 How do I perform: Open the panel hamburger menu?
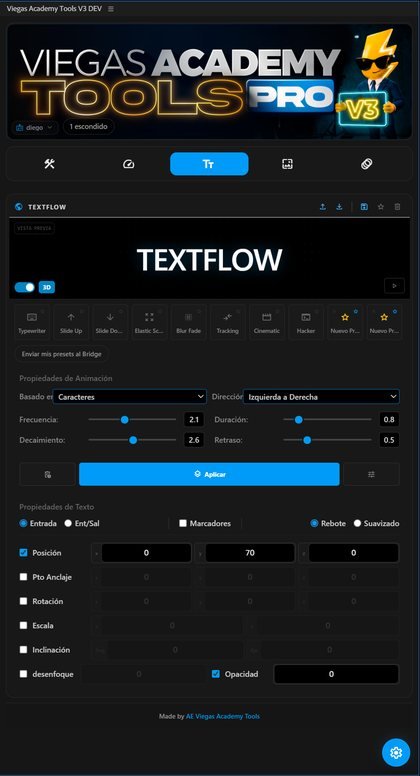click(111, 9)
